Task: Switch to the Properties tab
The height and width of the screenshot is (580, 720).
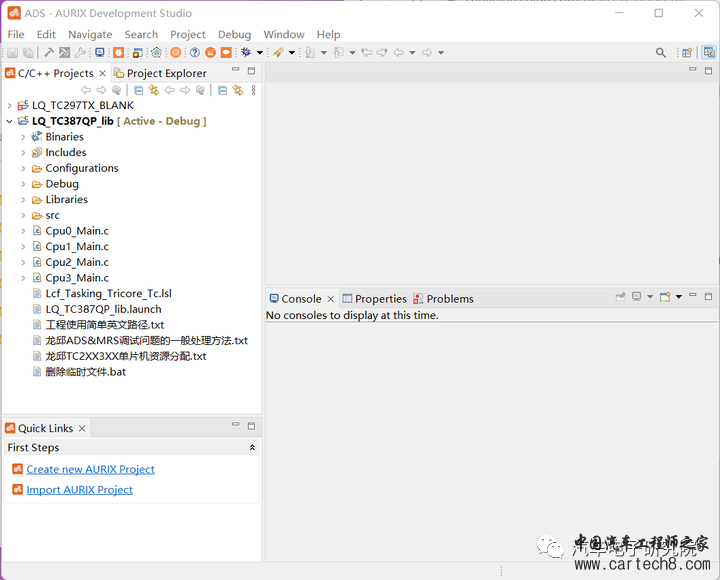Action: pos(375,299)
